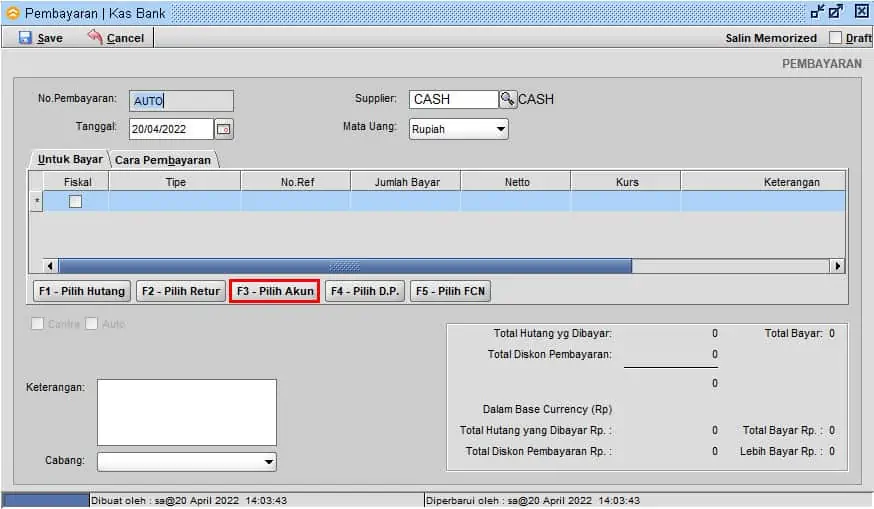This screenshot has height=509, width=874.
Task: Click the F3 - Pilih Akun button
Action: (275, 291)
